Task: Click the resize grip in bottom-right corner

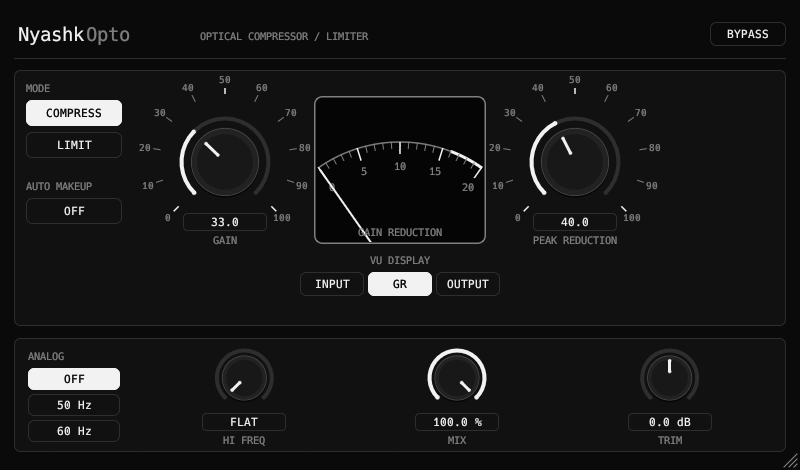Action: pos(790,460)
